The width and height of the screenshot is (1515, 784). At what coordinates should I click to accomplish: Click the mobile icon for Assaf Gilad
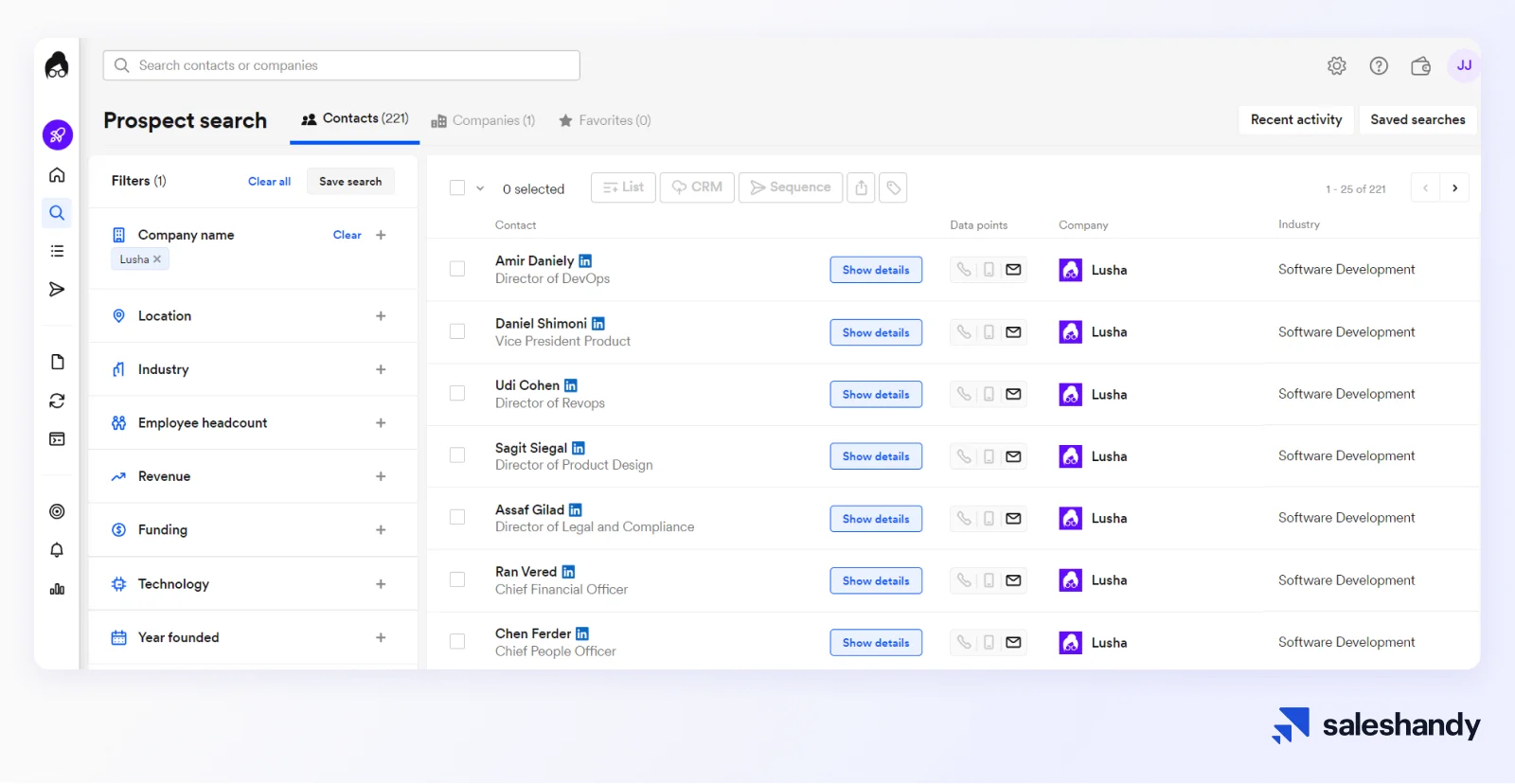pyautogui.click(x=989, y=519)
